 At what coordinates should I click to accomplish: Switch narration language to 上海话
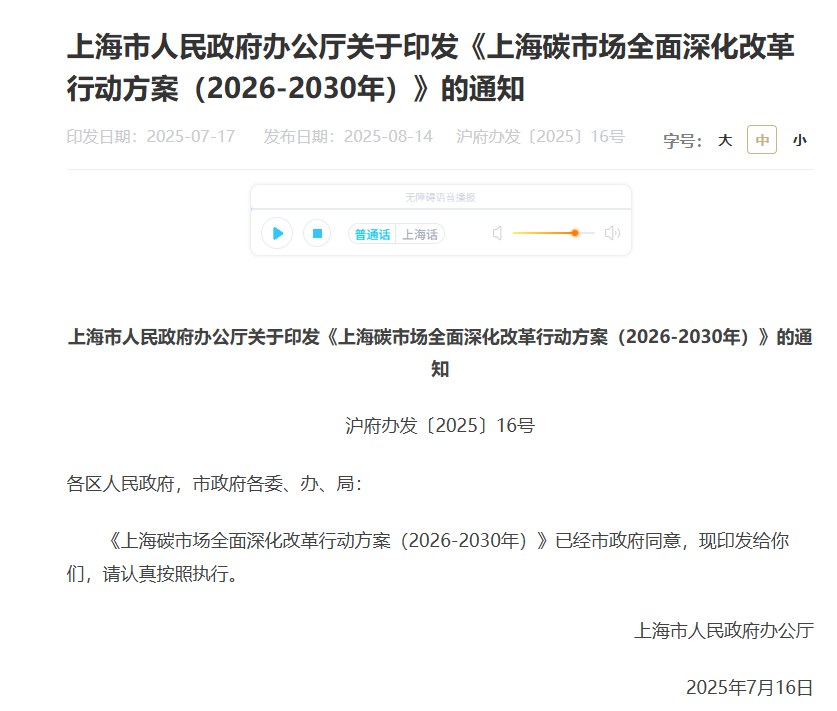[x=420, y=234]
